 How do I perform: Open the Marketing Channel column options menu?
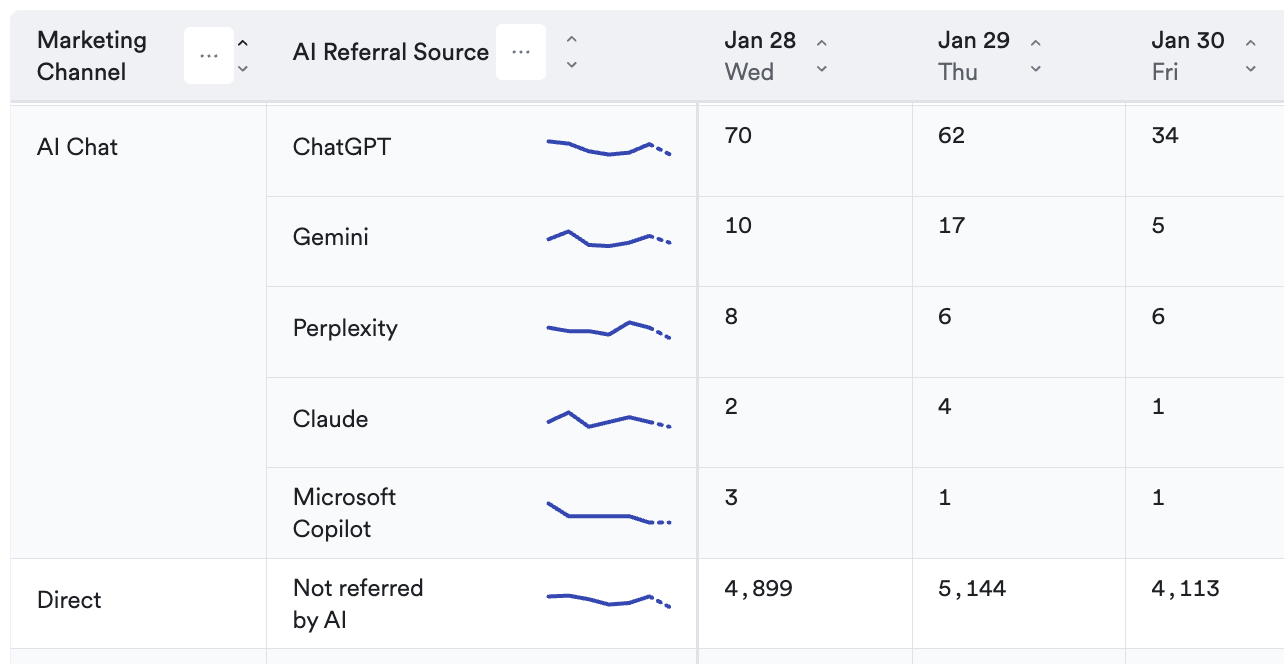click(x=209, y=56)
